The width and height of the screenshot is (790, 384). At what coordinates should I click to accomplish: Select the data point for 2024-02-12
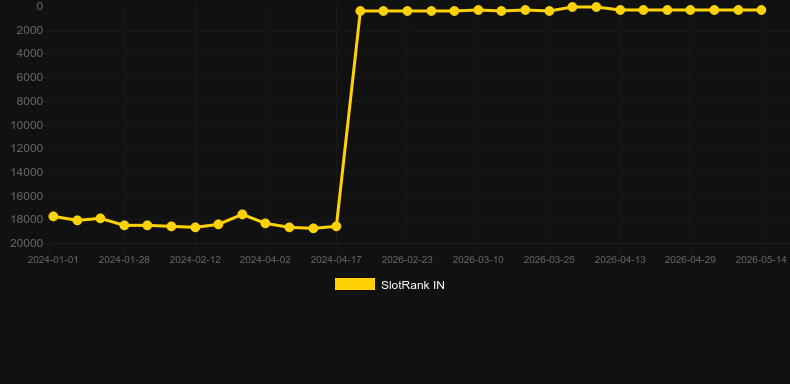pyautogui.click(x=195, y=227)
